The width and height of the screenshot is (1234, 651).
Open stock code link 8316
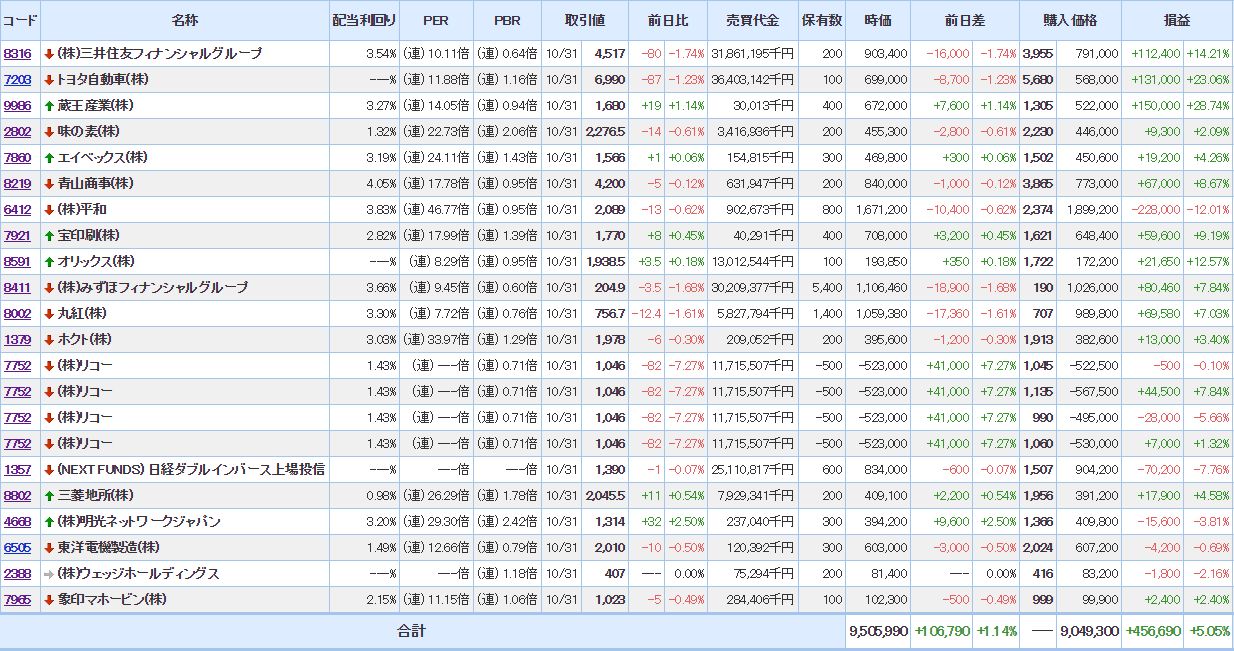(17, 54)
